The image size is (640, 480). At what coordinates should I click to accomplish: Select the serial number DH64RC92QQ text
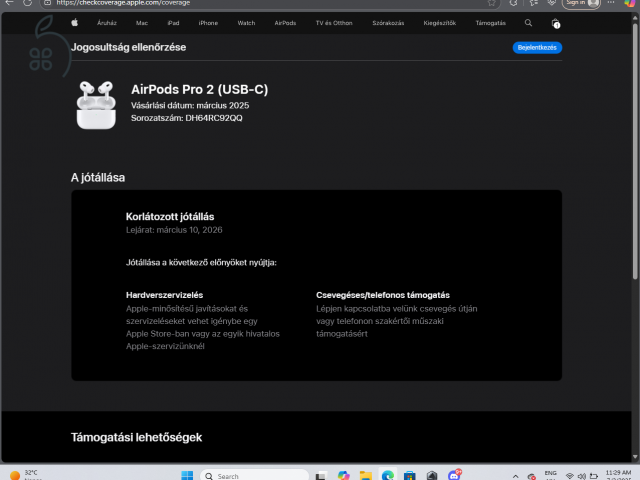[214, 118]
